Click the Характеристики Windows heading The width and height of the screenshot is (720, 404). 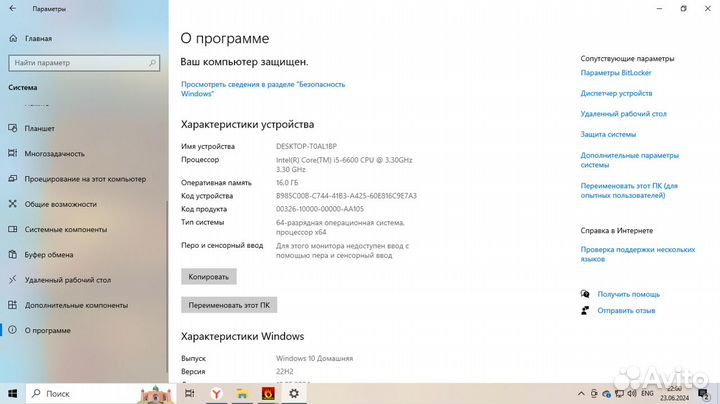pos(242,337)
